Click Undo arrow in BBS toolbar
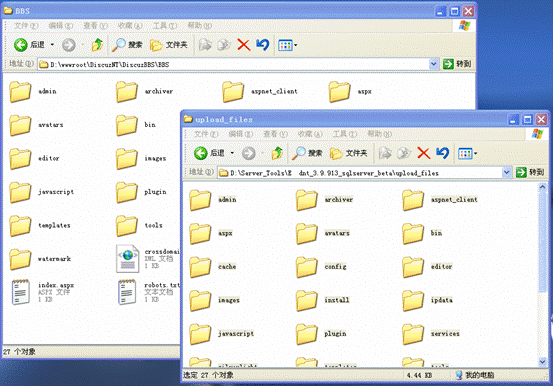 click(262, 45)
